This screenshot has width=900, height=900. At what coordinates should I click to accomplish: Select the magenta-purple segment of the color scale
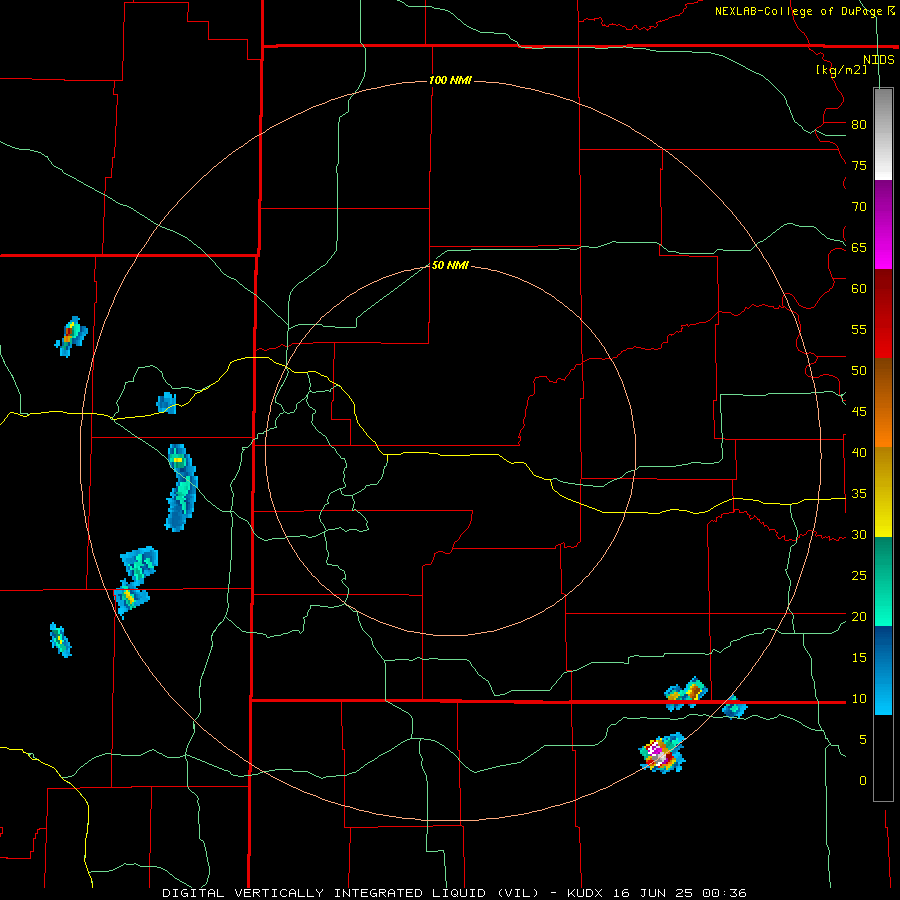883,224
